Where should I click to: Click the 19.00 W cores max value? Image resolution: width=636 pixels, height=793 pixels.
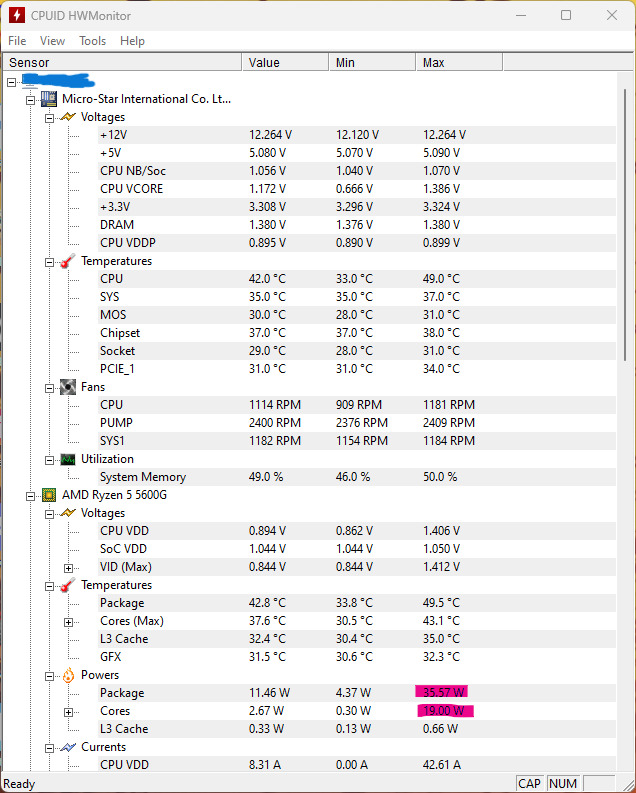pos(443,711)
